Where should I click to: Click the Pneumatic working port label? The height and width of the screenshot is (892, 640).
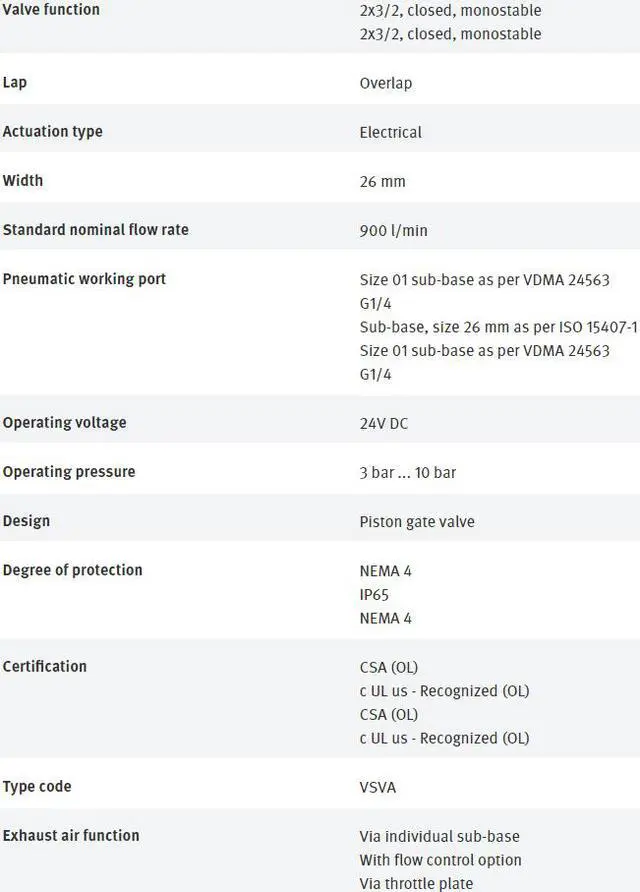[x=84, y=279]
